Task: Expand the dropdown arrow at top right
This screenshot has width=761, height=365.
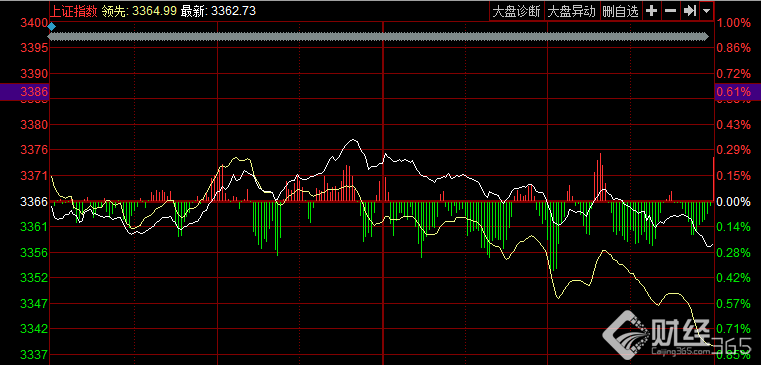Action: [706, 11]
